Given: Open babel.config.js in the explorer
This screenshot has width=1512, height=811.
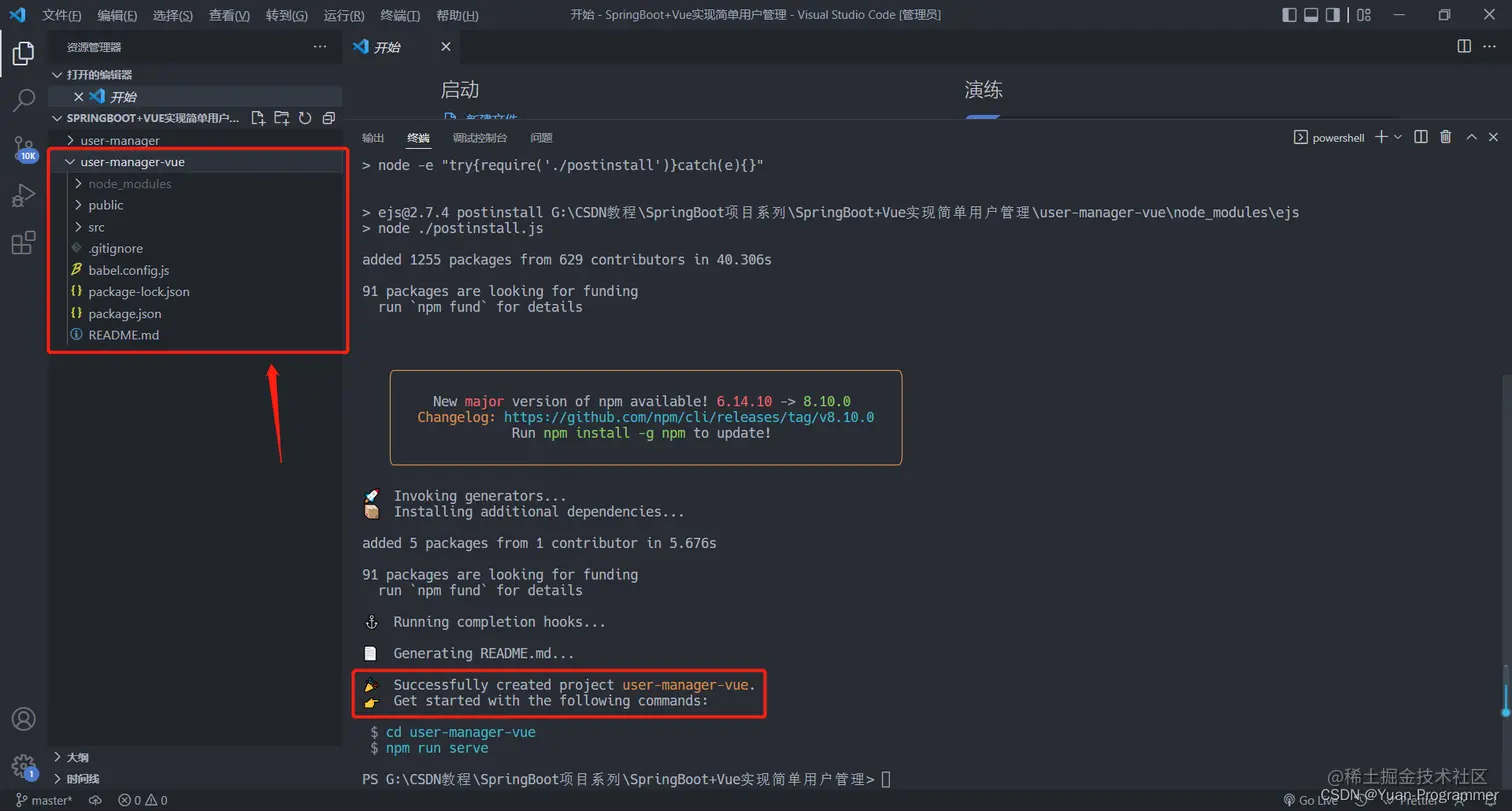Looking at the screenshot, I should 195,270.
